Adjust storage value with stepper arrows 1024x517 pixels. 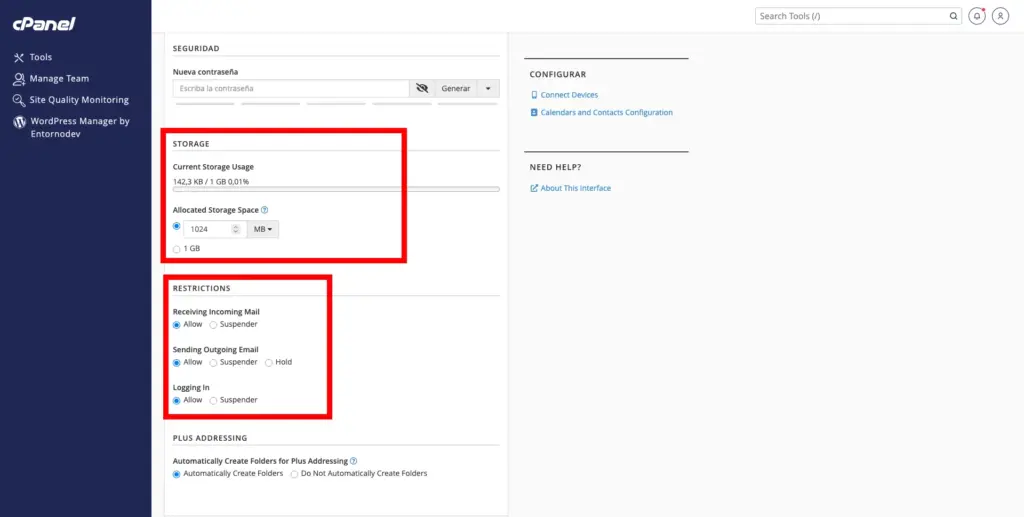coord(236,229)
